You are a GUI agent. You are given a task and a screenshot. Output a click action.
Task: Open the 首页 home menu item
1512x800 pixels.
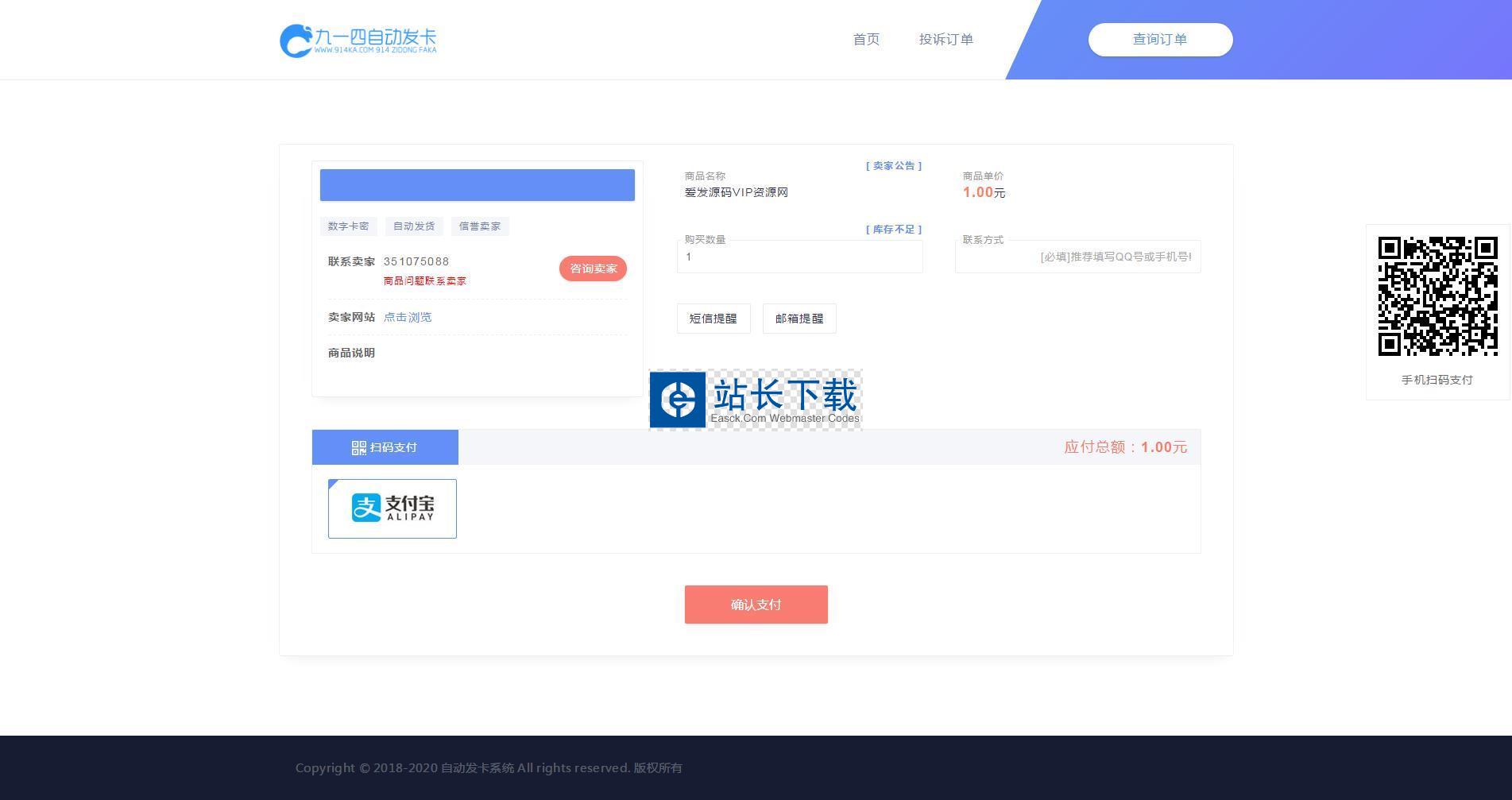pyautogui.click(x=866, y=40)
